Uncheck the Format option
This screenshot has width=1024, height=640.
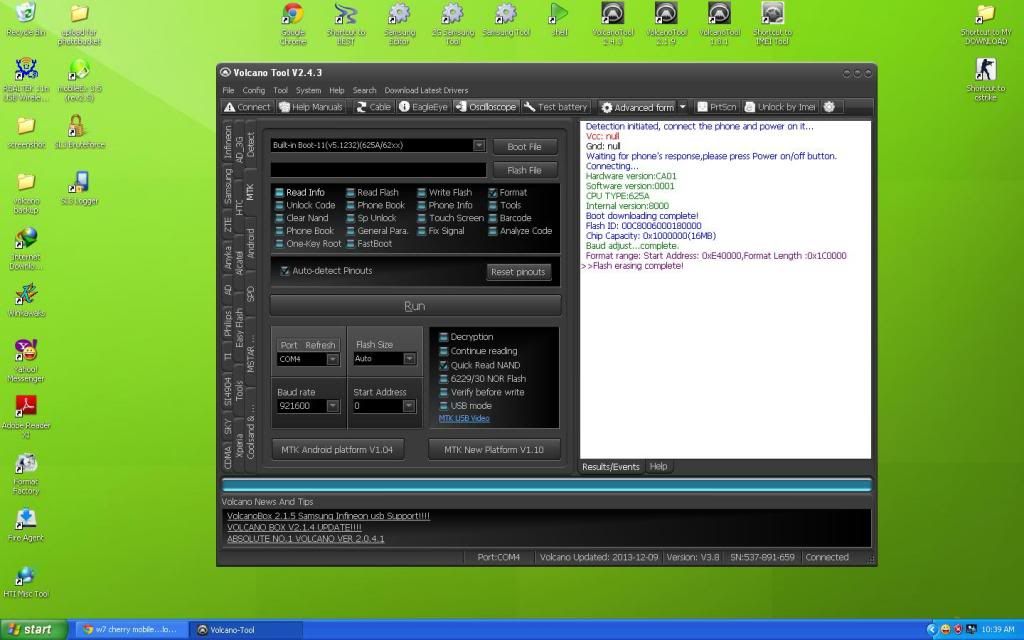tap(493, 193)
